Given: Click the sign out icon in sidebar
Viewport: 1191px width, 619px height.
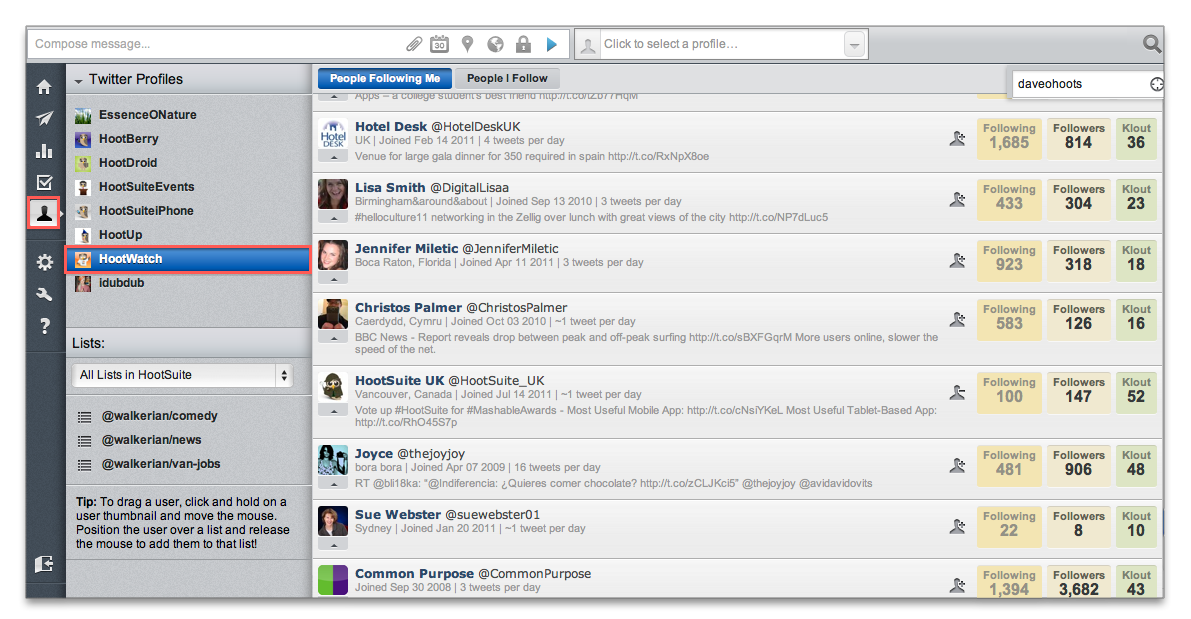Looking at the screenshot, I should 45,564.
